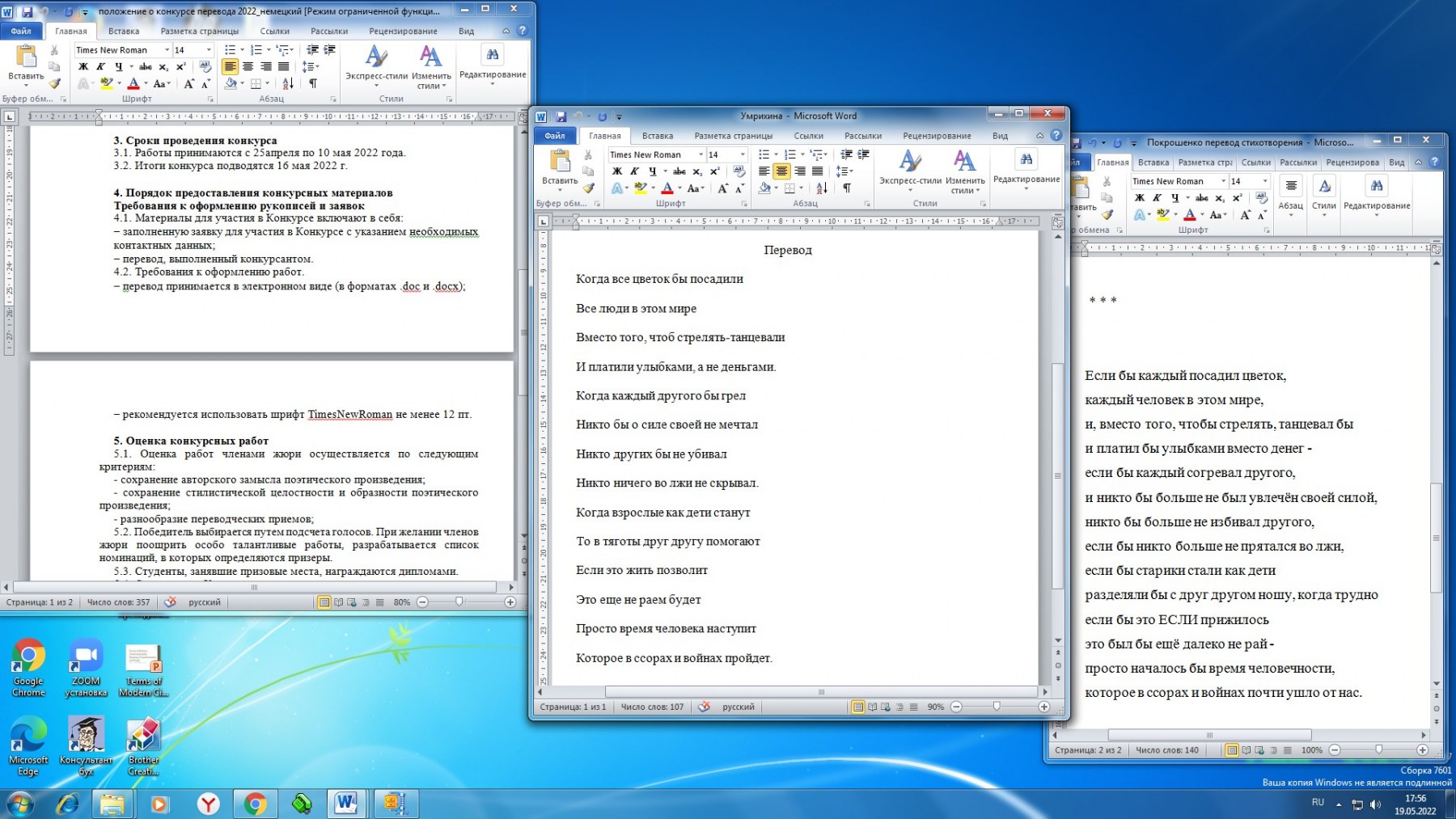Toggle italic in the положение о конкурсе window
Screen dimensions: 1456x819
100,67
